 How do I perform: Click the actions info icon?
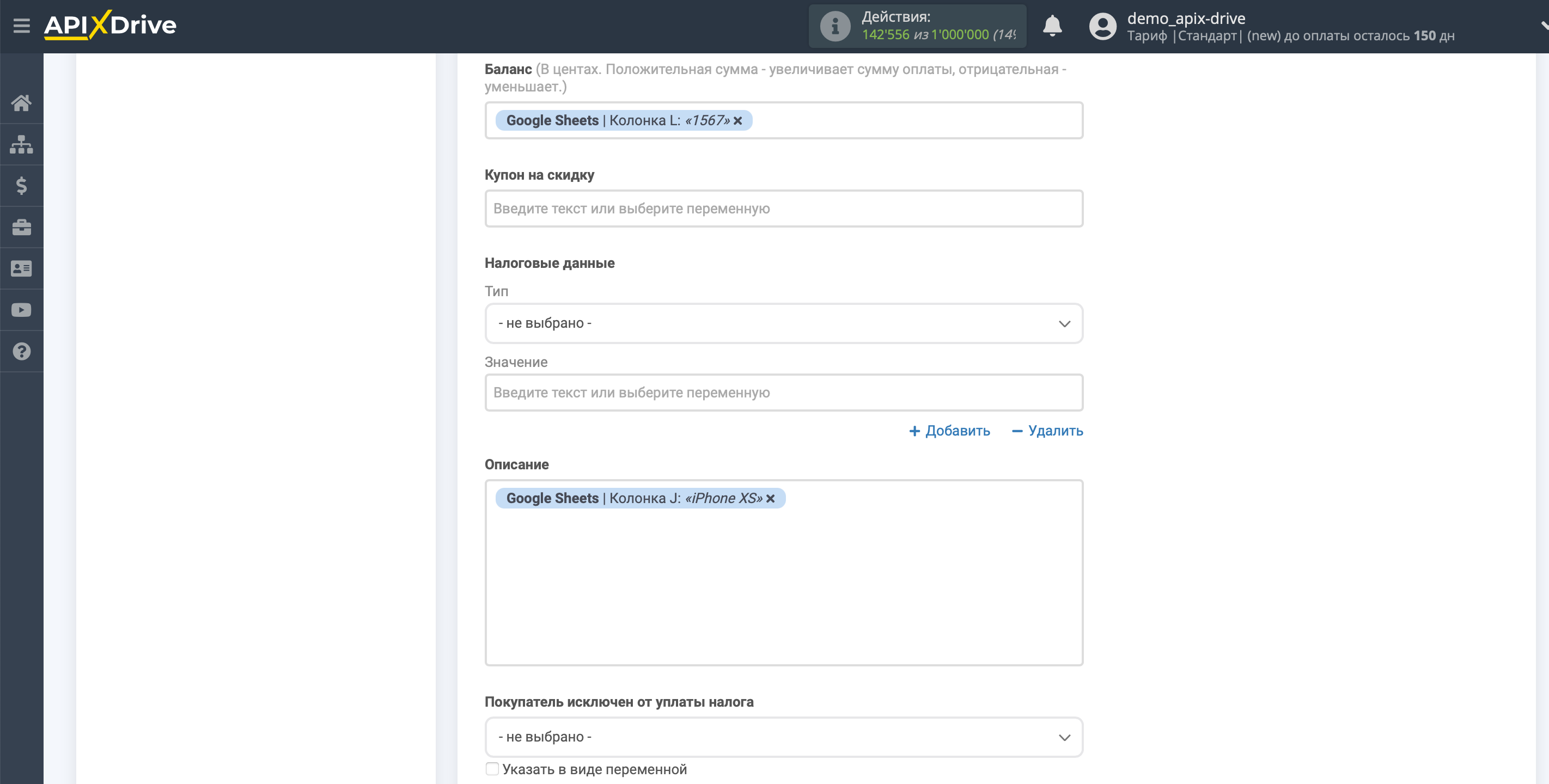coord(836,26)
